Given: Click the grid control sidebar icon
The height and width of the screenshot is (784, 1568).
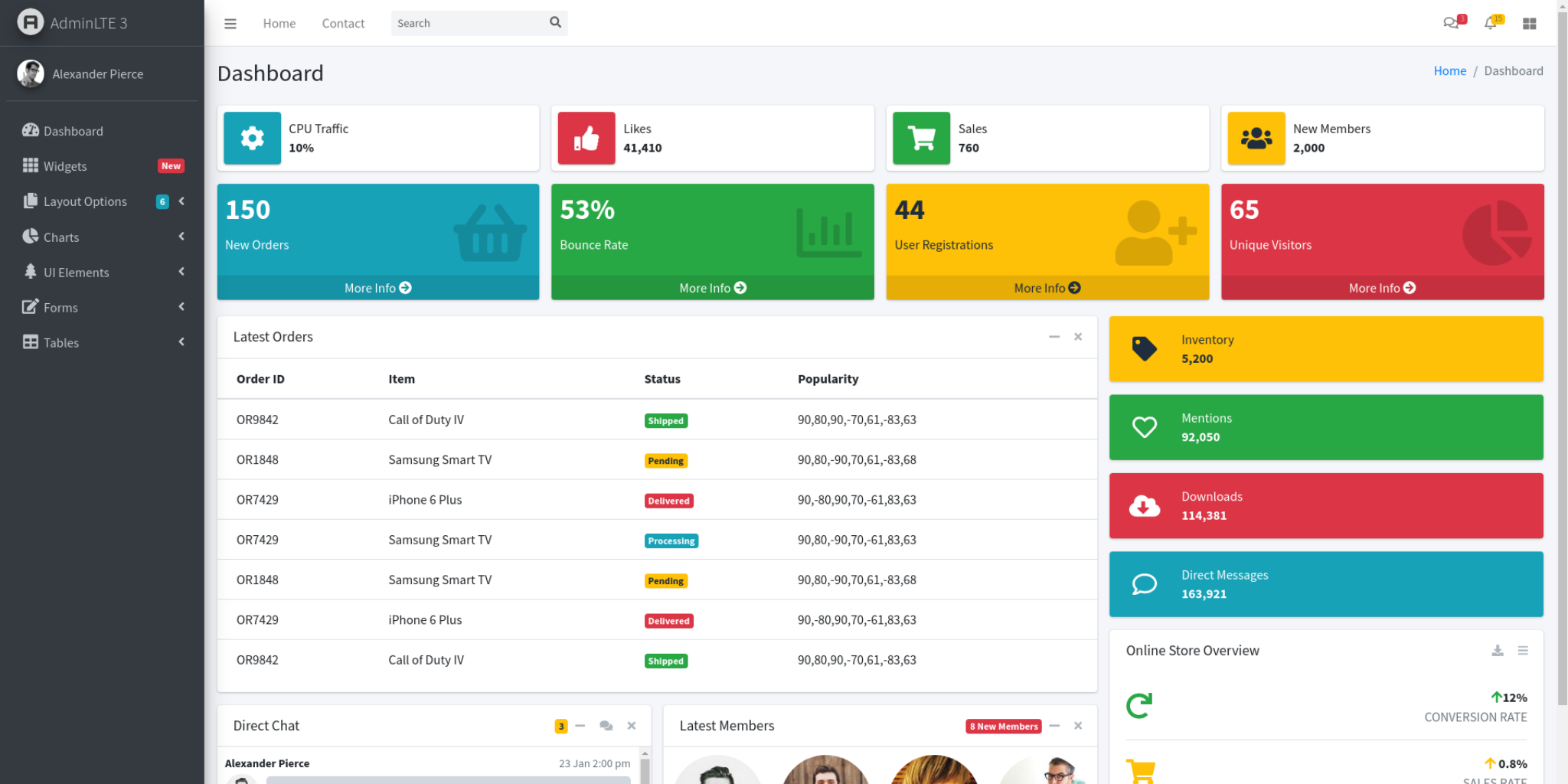Looking at the screenshot, I should 1529,24.
